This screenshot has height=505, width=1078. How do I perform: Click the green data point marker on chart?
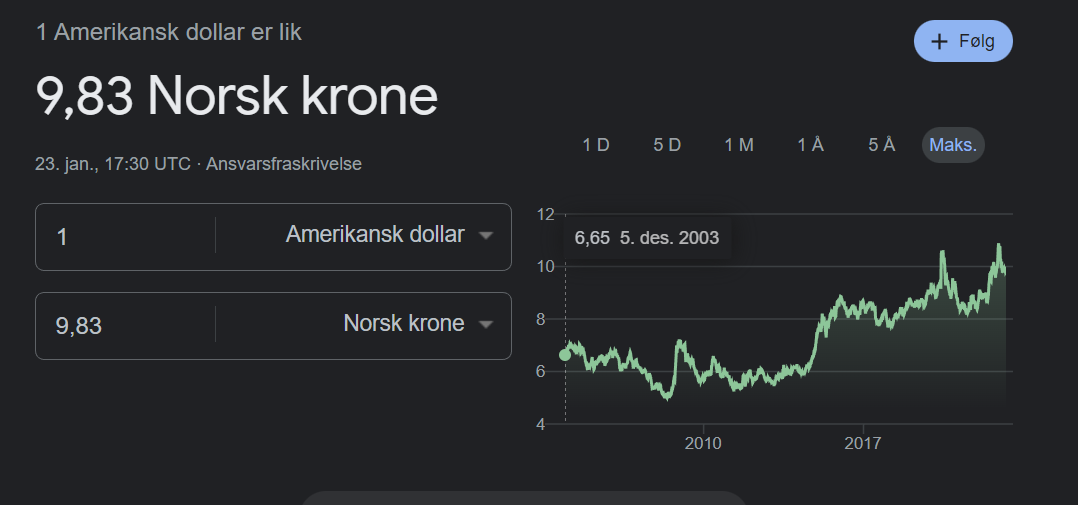[x=565, y=355]
